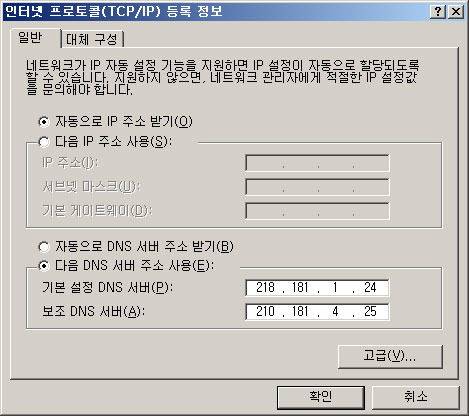Click the 서브넷 마스크 input field

(317, 187)
